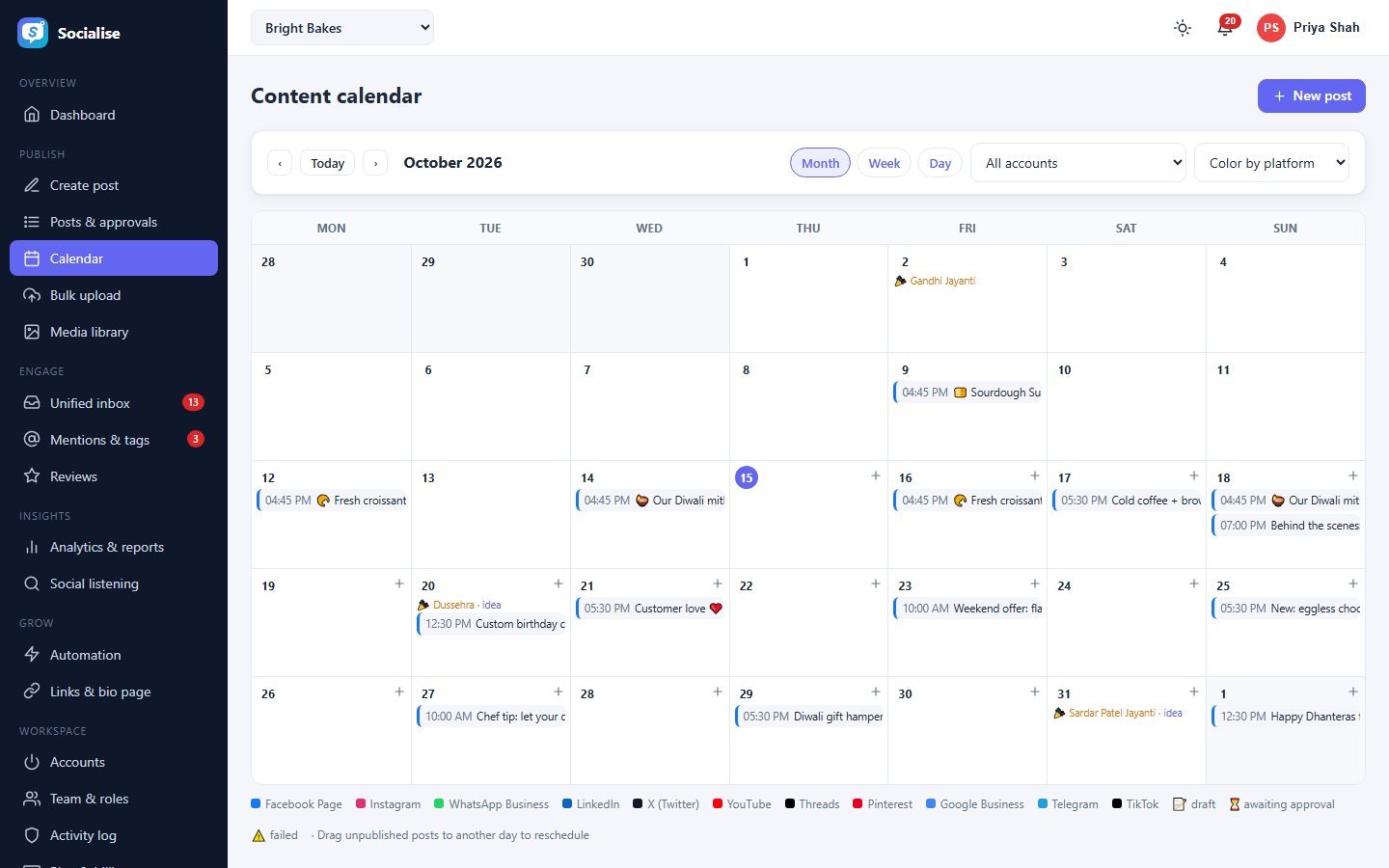The width and height of the screenshot is (1389, 868).
Task: Open the Reviews section
Action: [x=114, y=476]
